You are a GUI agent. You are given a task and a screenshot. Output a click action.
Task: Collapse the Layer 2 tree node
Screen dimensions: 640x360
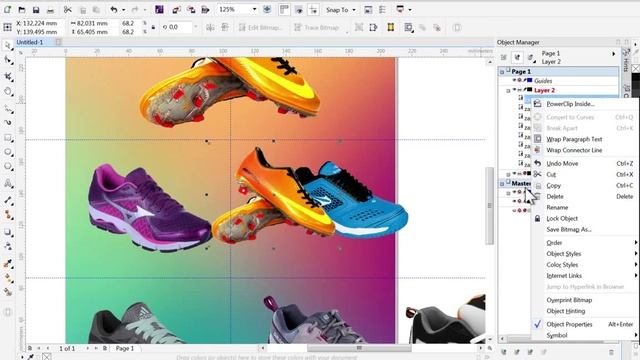(x=508, y=91)
